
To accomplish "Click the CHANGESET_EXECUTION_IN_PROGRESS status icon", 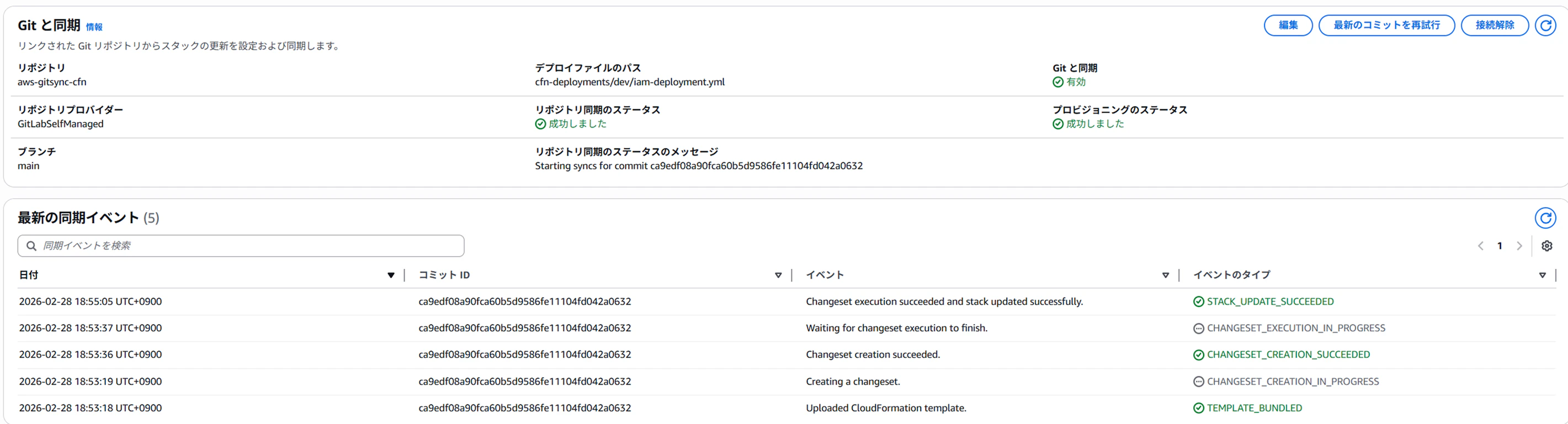I will point(1199,329).
